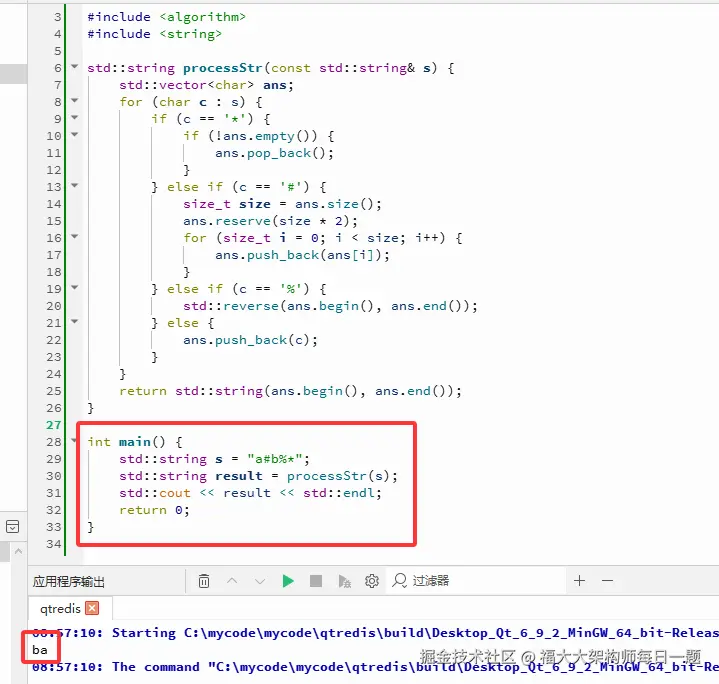Collapse else-if '#' fold at line 13

pos(74,185)
